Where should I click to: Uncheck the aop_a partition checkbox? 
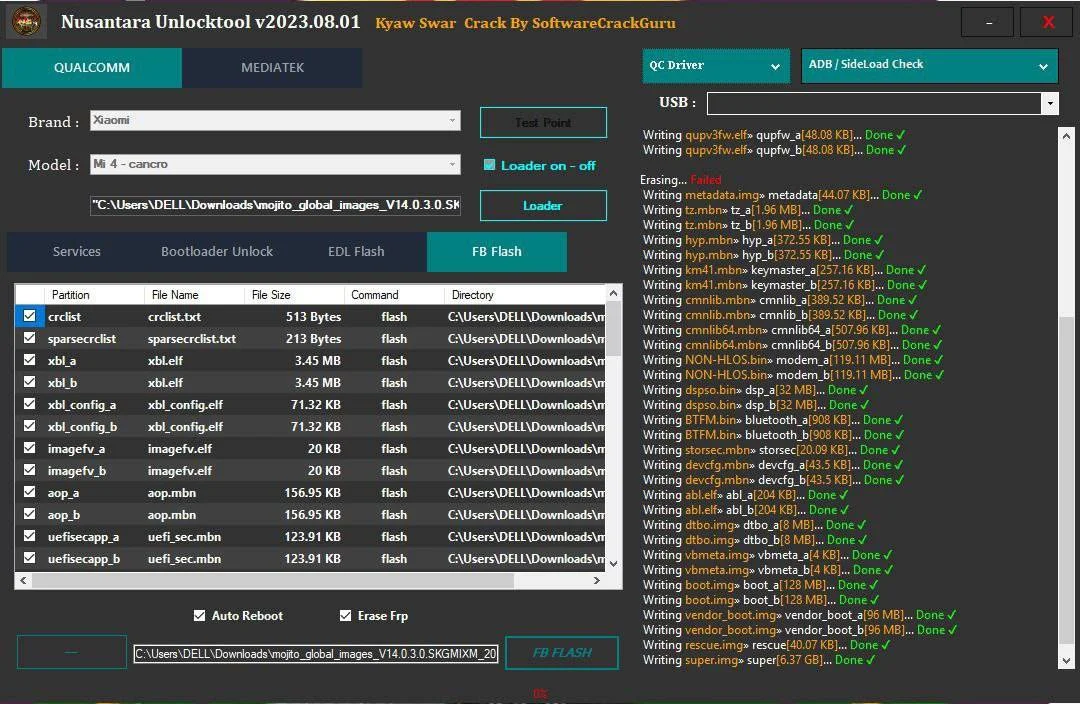(x=29, y=492)
